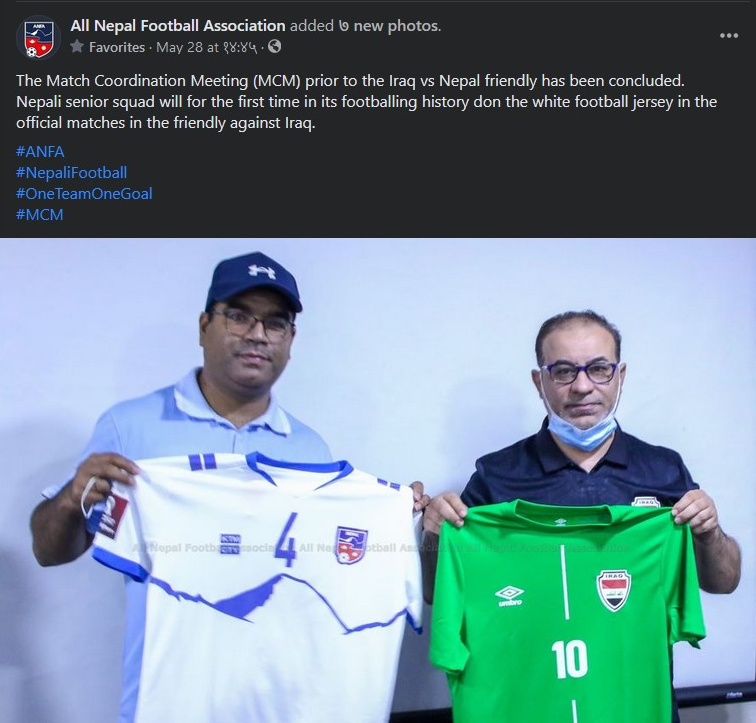Viewport: 756px width, 723px height.
Task: Click the Favorites label under the page name
Action: [x=117, y=47]
